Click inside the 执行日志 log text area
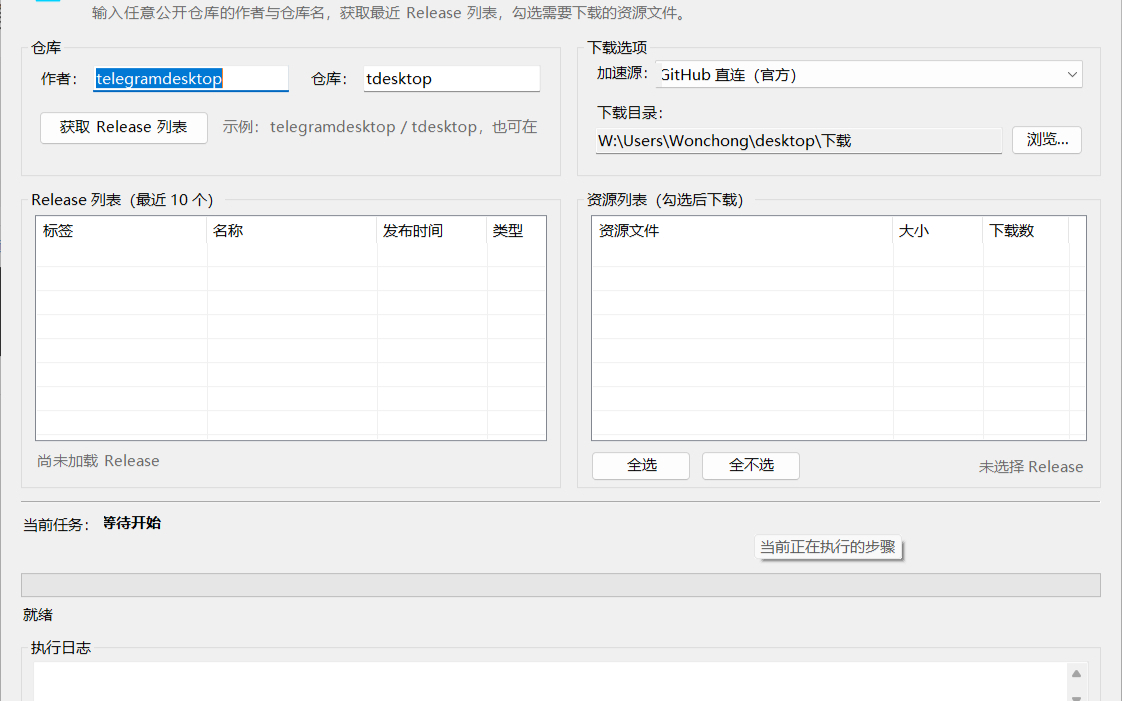Screen dimensions: 1122x701 pyautogui.click(x=550, y=682)
